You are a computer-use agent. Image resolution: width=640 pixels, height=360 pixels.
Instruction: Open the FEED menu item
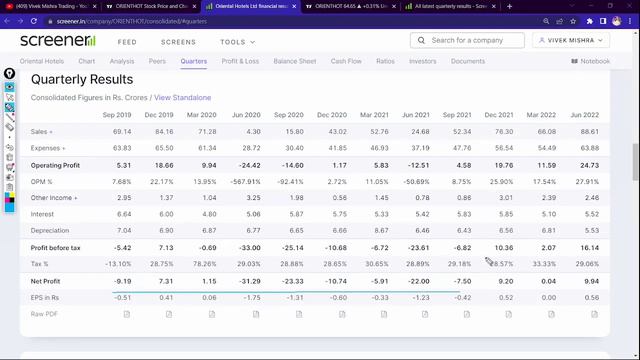click(127, 42)
